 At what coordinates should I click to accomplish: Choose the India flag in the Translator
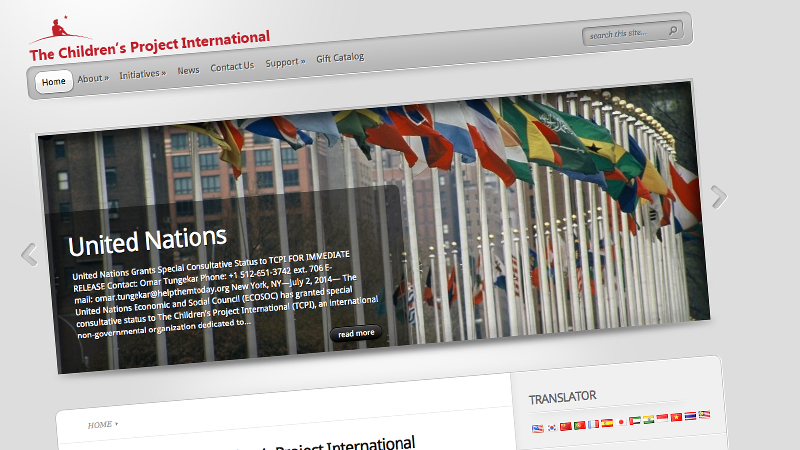(x=648, y=419)
